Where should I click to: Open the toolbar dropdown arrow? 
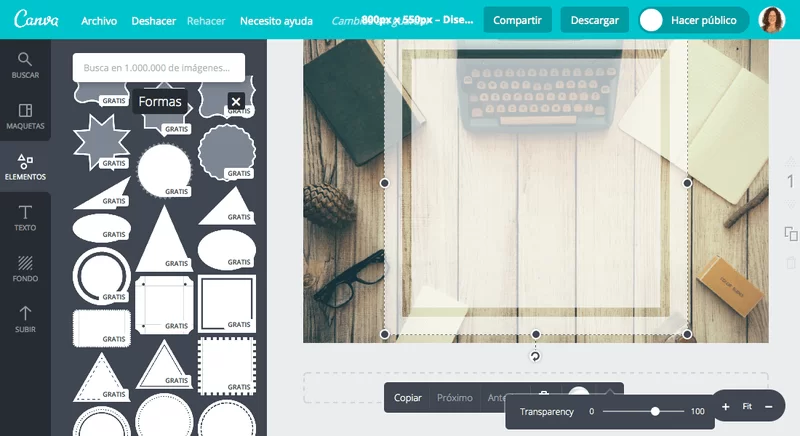pyautogui.click(x=610, y=391)
